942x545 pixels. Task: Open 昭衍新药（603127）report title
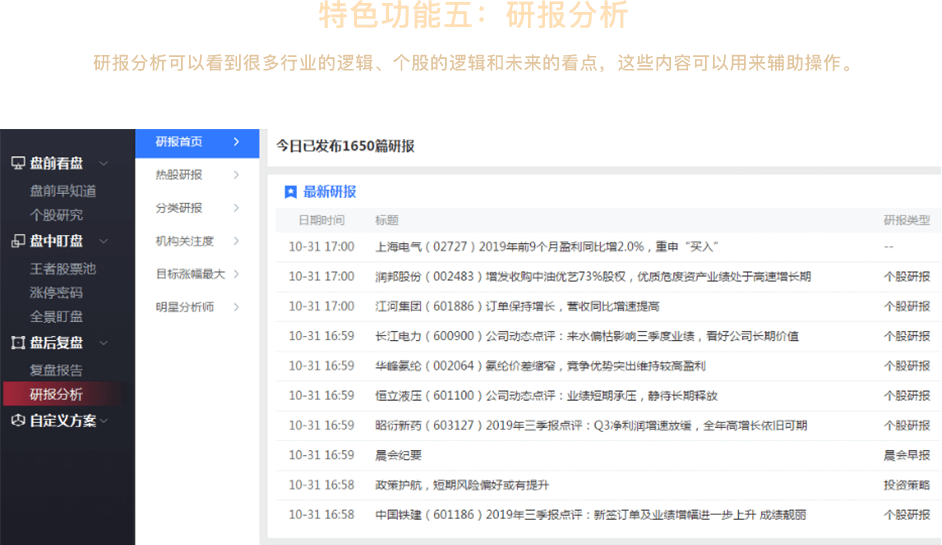[x=591, y=425]
